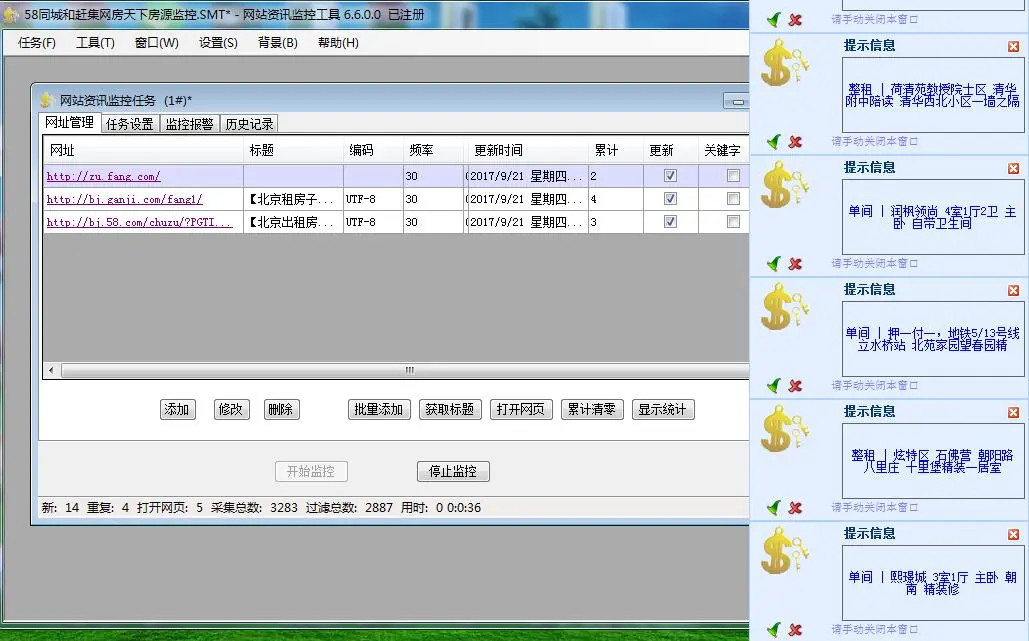This screenshot has width=1029, height=641.
Task: Sort by the 累计 column header
Action: (x=616, y=150)
